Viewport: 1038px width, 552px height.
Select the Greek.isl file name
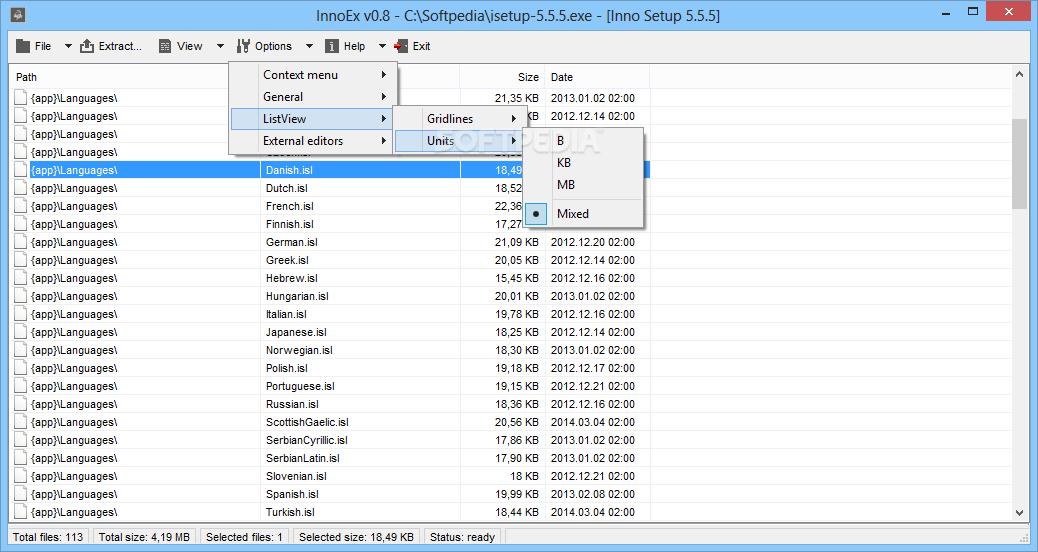[x=287, y=260]
